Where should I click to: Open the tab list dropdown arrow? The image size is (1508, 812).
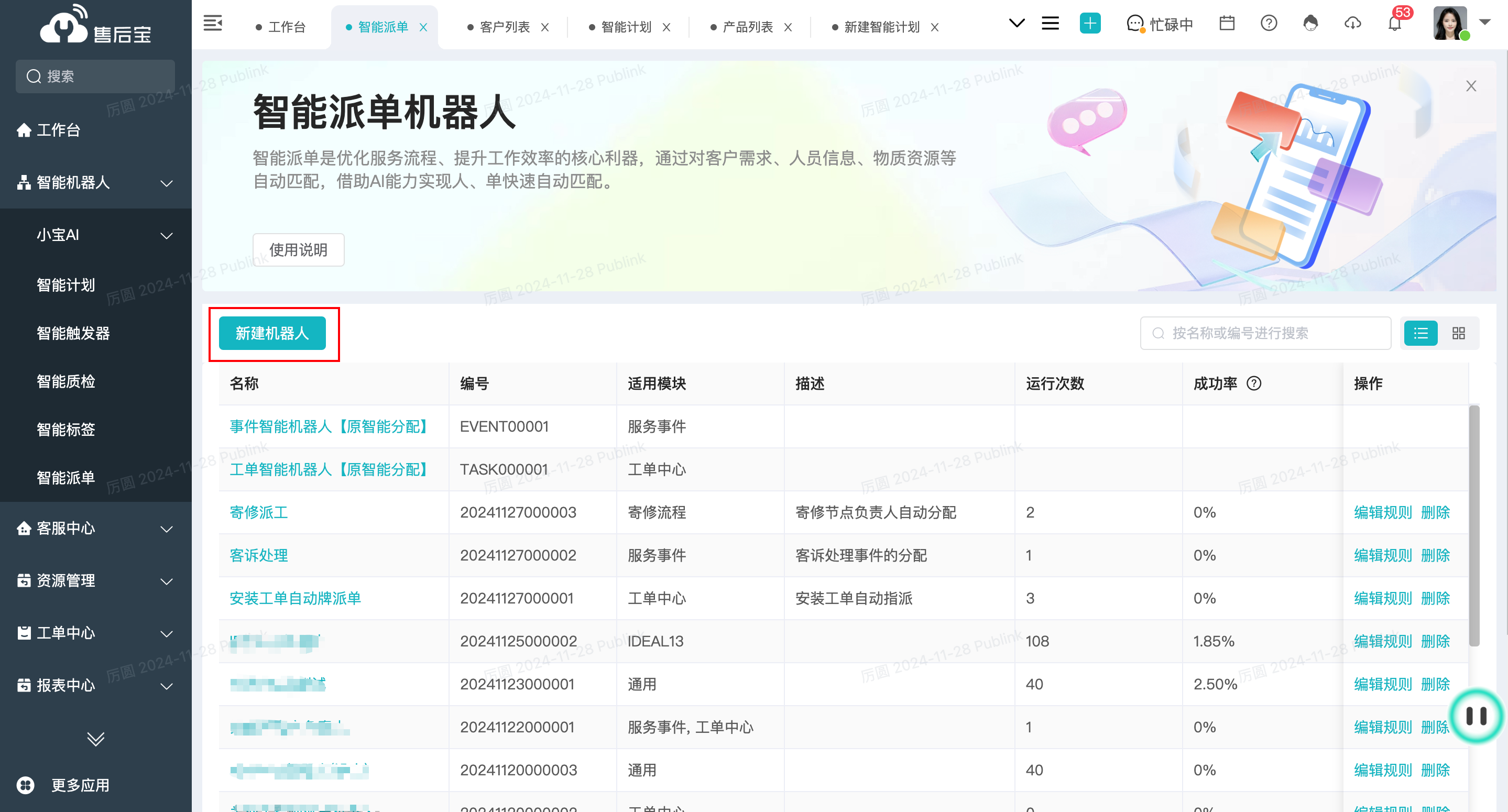pos(1017,24)
